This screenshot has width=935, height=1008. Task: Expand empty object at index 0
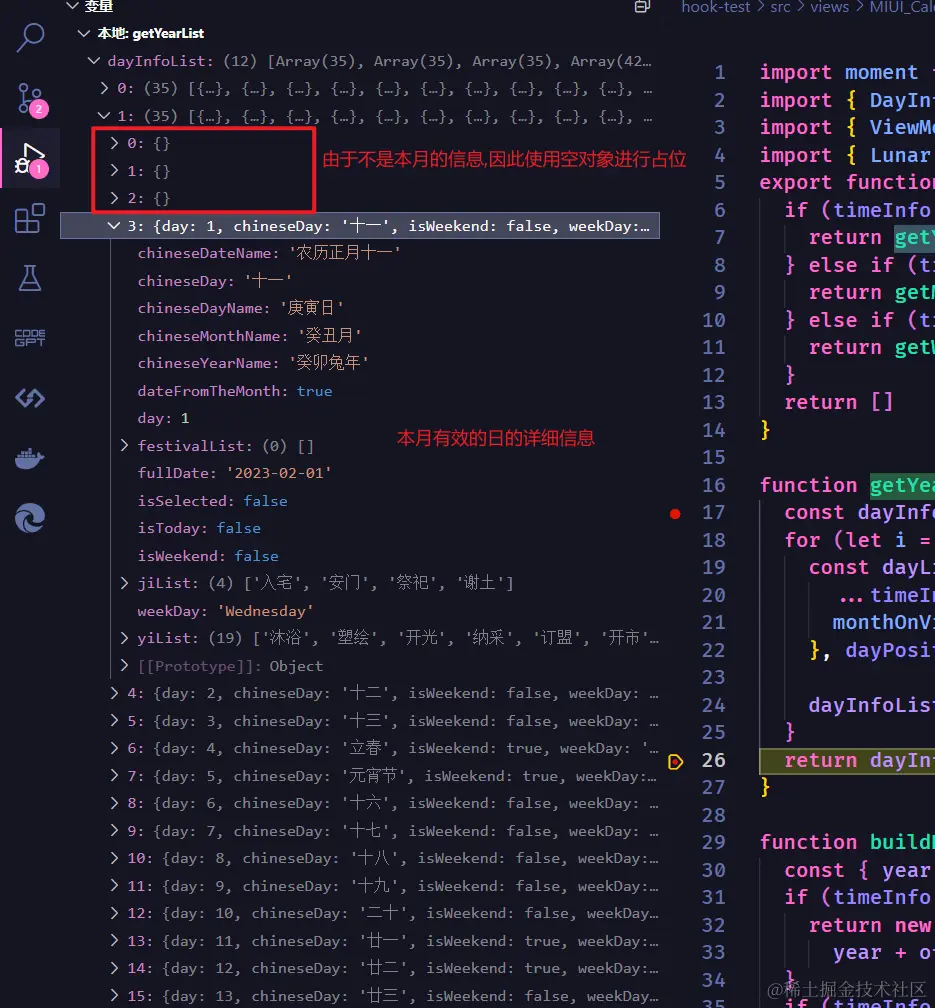pos(114,143)
